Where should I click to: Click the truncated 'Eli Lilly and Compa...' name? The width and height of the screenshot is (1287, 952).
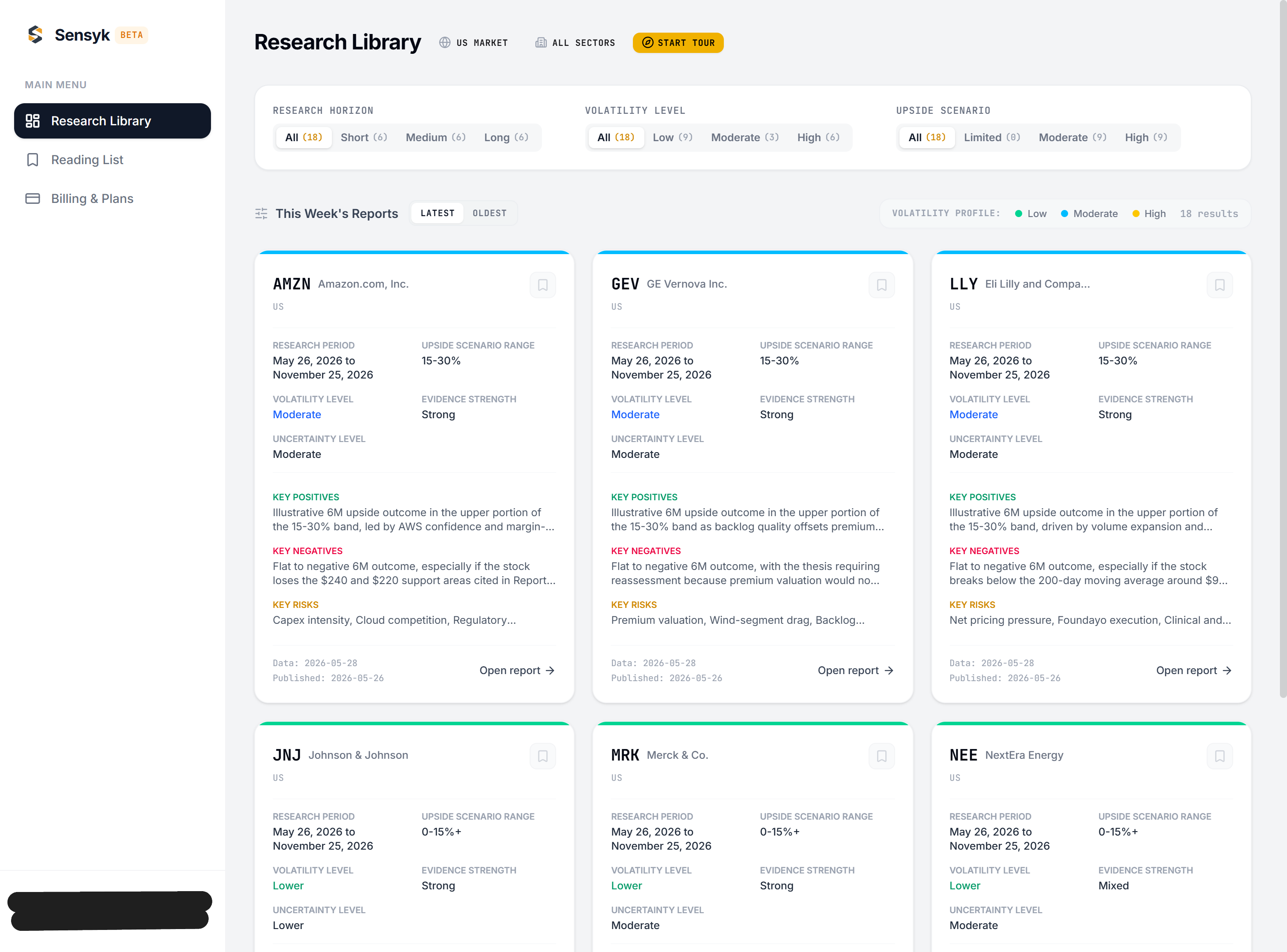click(x=1037, y=284)
